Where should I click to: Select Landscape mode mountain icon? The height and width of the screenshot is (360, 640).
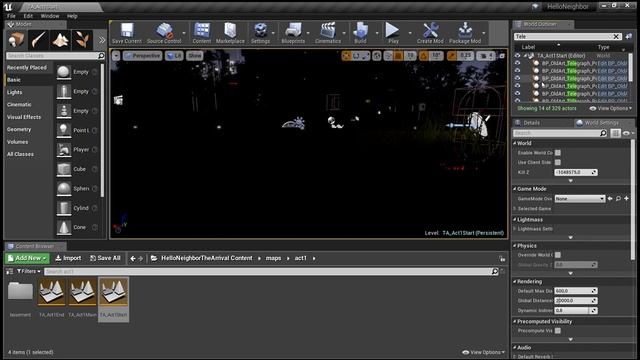tap(60, 40)
